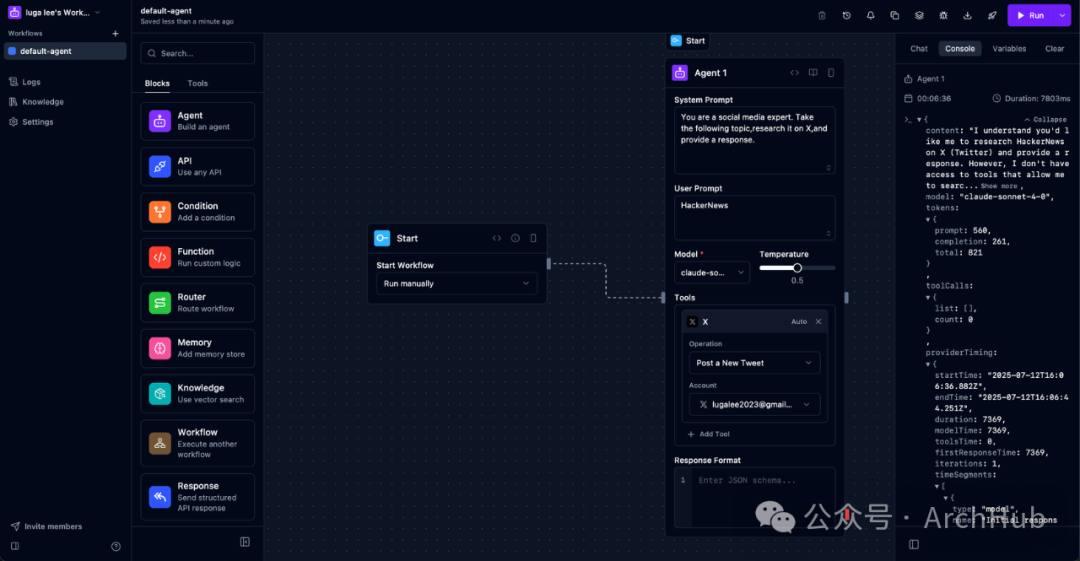This screenshot has height=561, width=1080.
Task: Open docs book icon on Agent 1
Action: (x=813, y=72)
